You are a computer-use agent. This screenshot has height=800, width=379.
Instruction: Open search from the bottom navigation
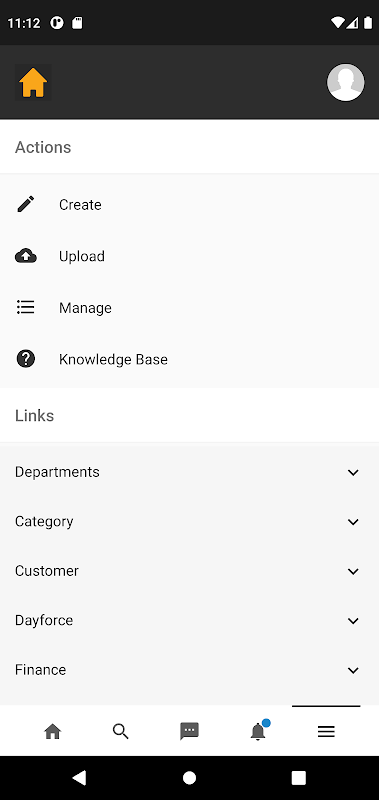[121, 732]
